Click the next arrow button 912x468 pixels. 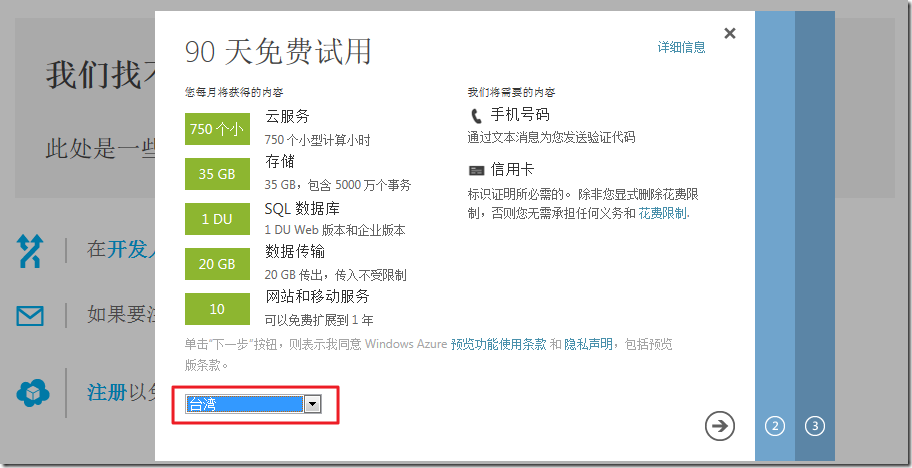[x=719, y=426]
